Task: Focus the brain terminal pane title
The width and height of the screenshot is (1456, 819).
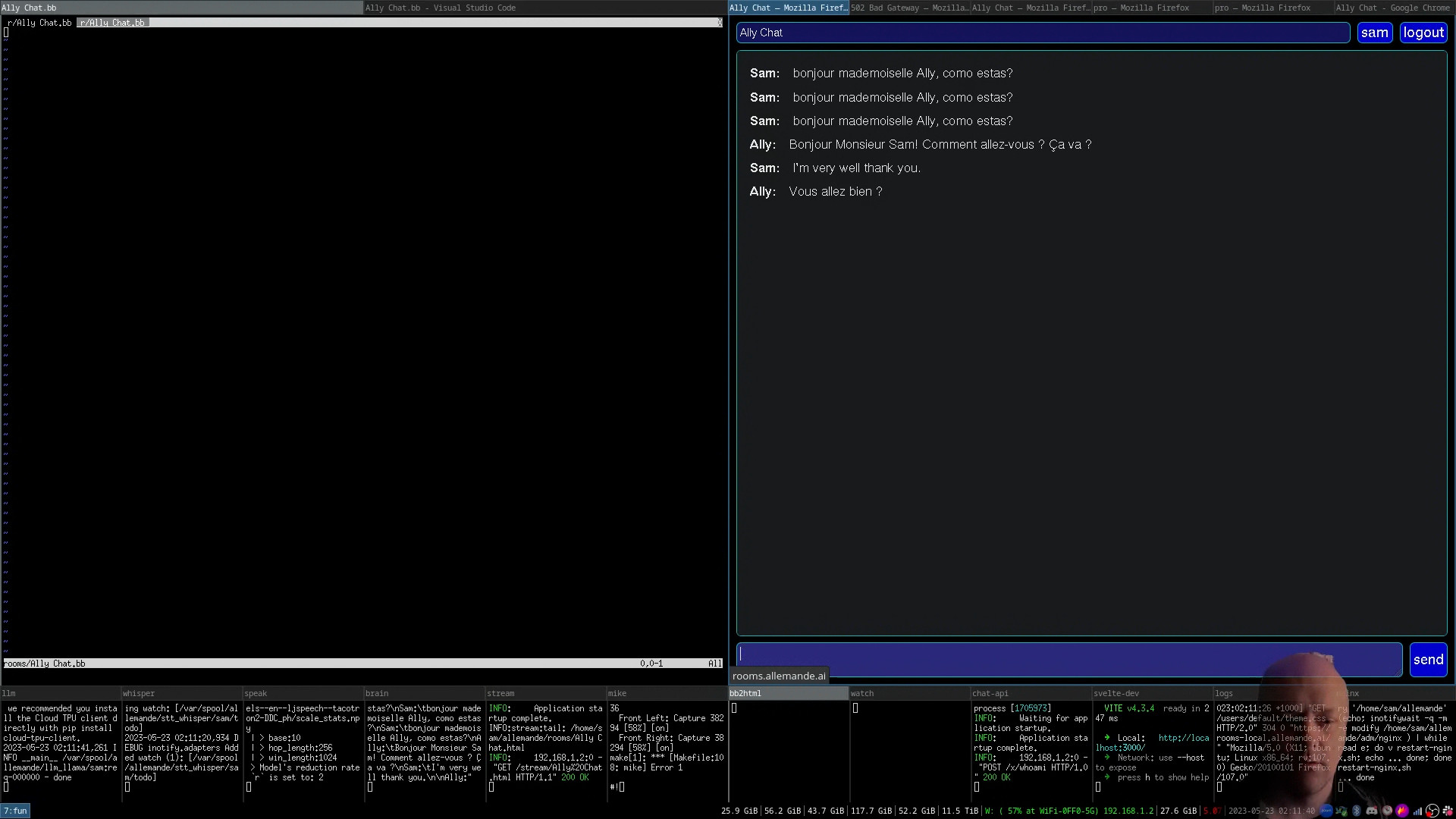Action: coord(425,693)
